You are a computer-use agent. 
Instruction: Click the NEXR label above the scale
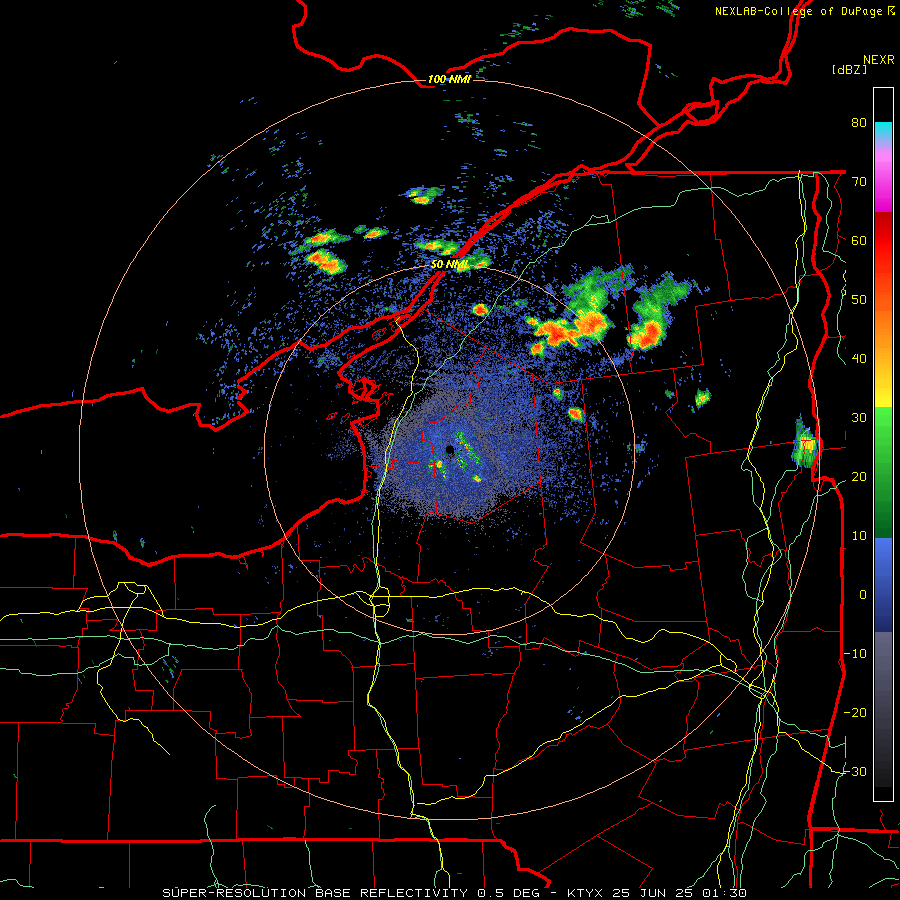pyautogui.click(x=879, y=60)
